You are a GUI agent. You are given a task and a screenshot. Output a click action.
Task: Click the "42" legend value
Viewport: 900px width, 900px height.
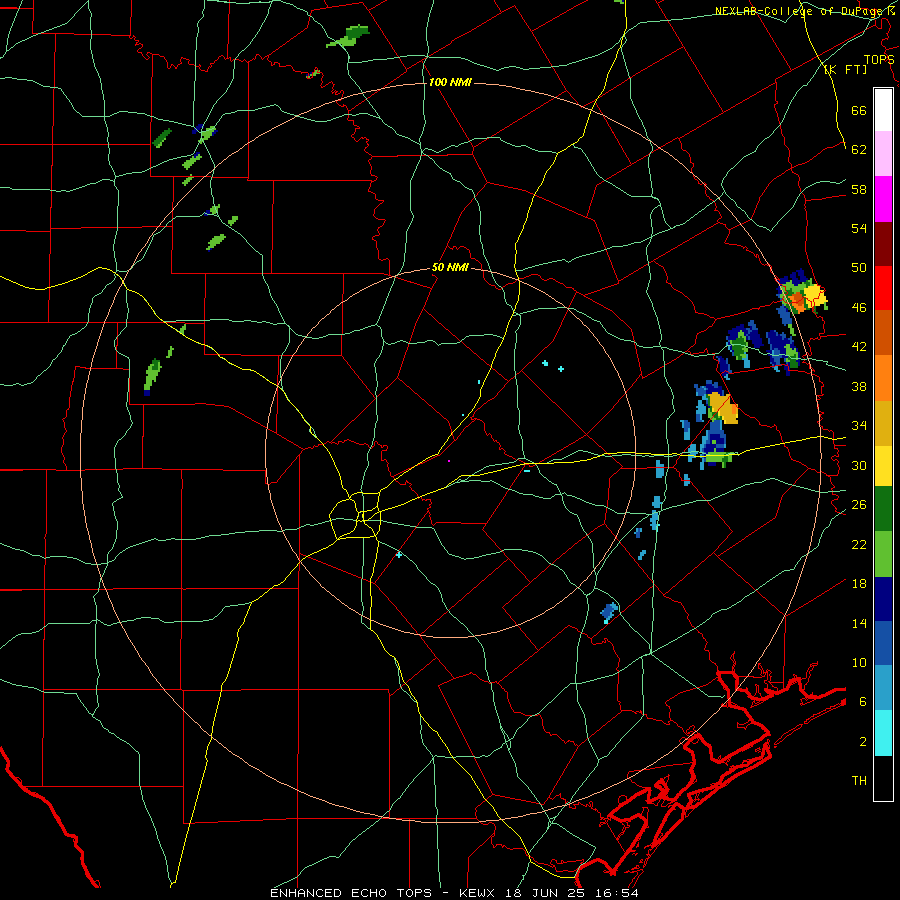[x=859, y=347]
